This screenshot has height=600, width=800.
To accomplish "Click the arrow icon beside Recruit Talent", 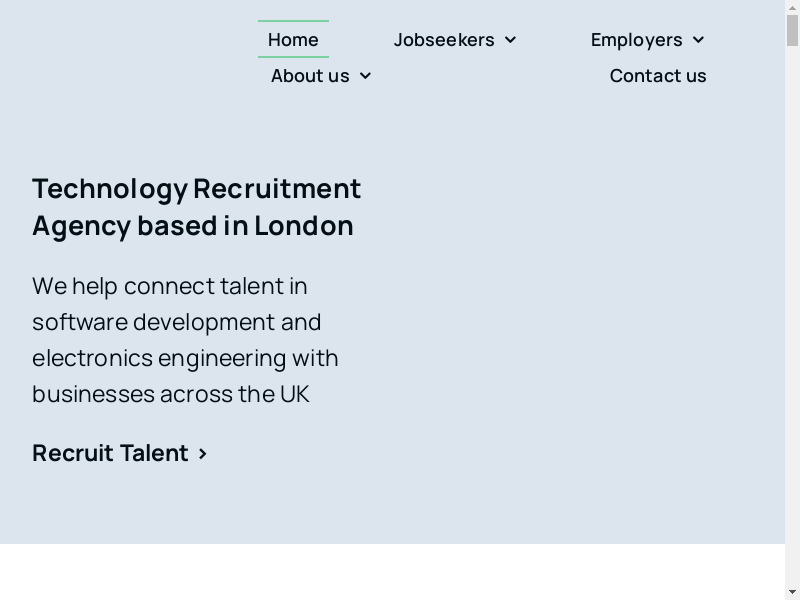I will 203,454.
